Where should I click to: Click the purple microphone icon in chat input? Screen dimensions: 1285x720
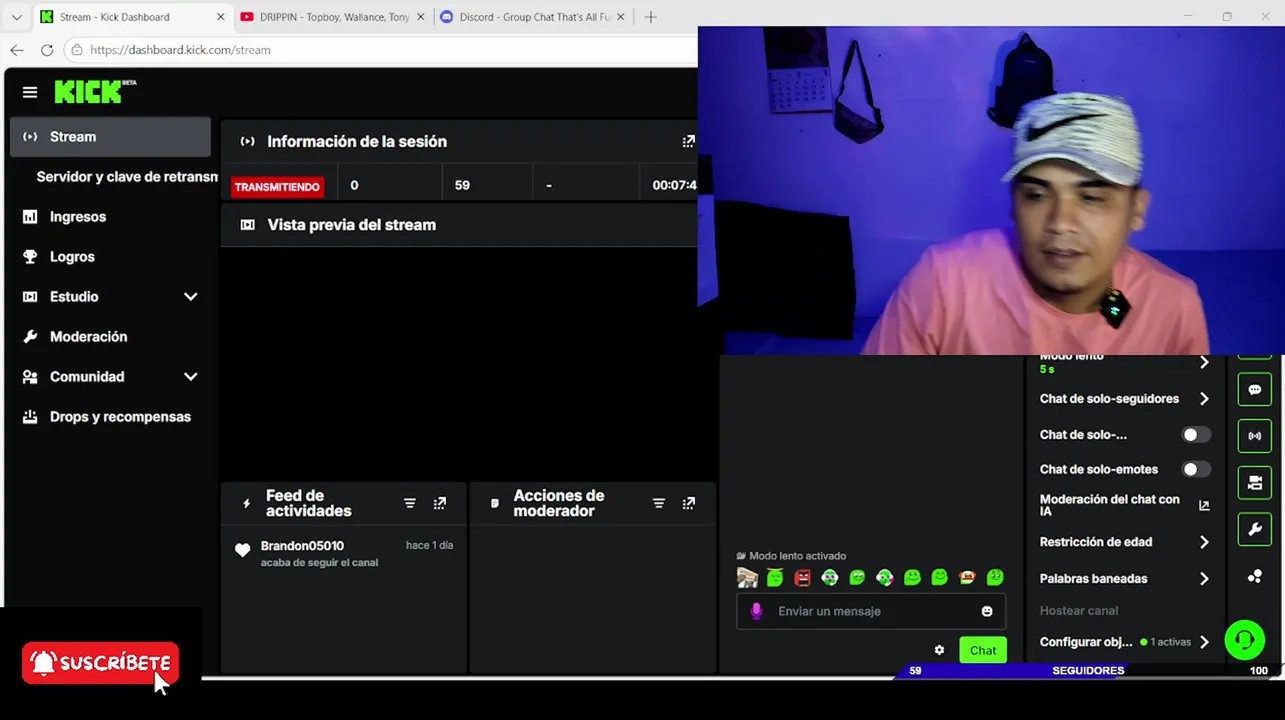pos(756,611)
